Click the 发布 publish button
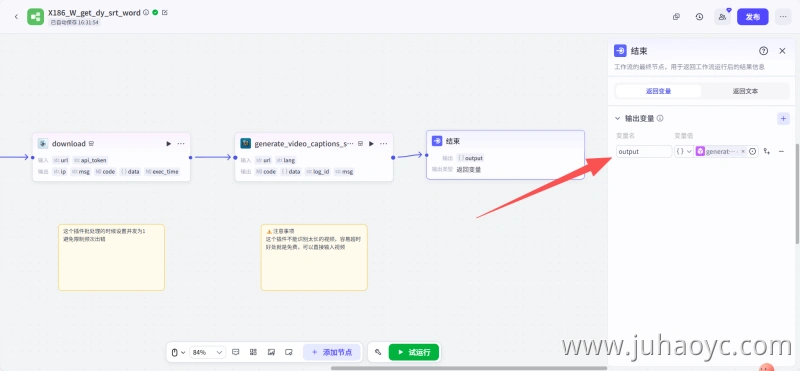This screenshot has height=371, width=800. 753,17
